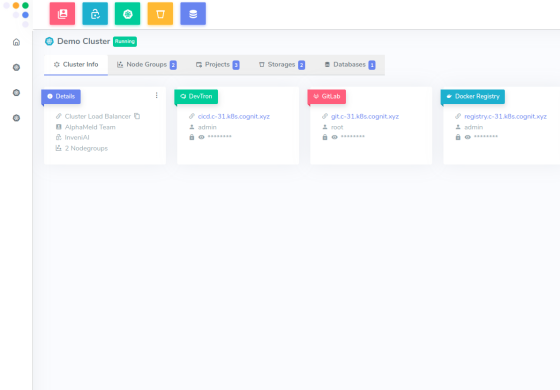
Task: Show GitLab password using eye icon
Action: pos(335,137)
